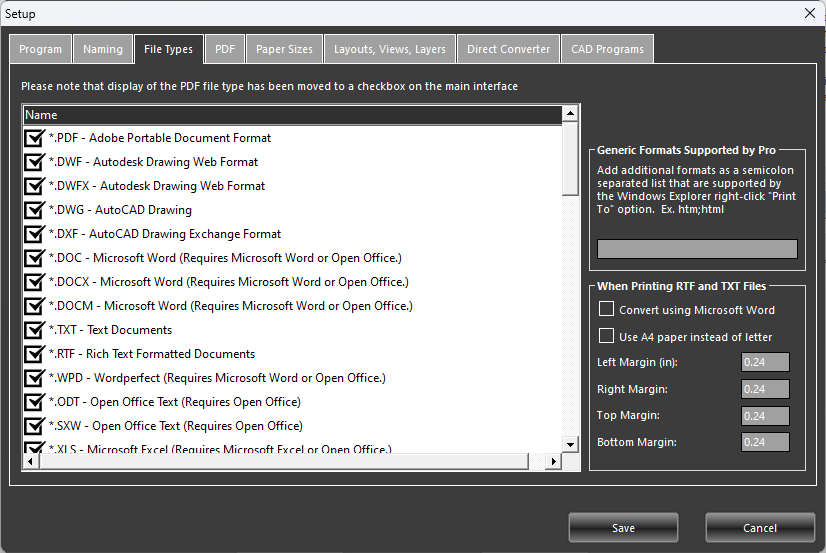Switch to Direct Converter tab

coord(508,49)
